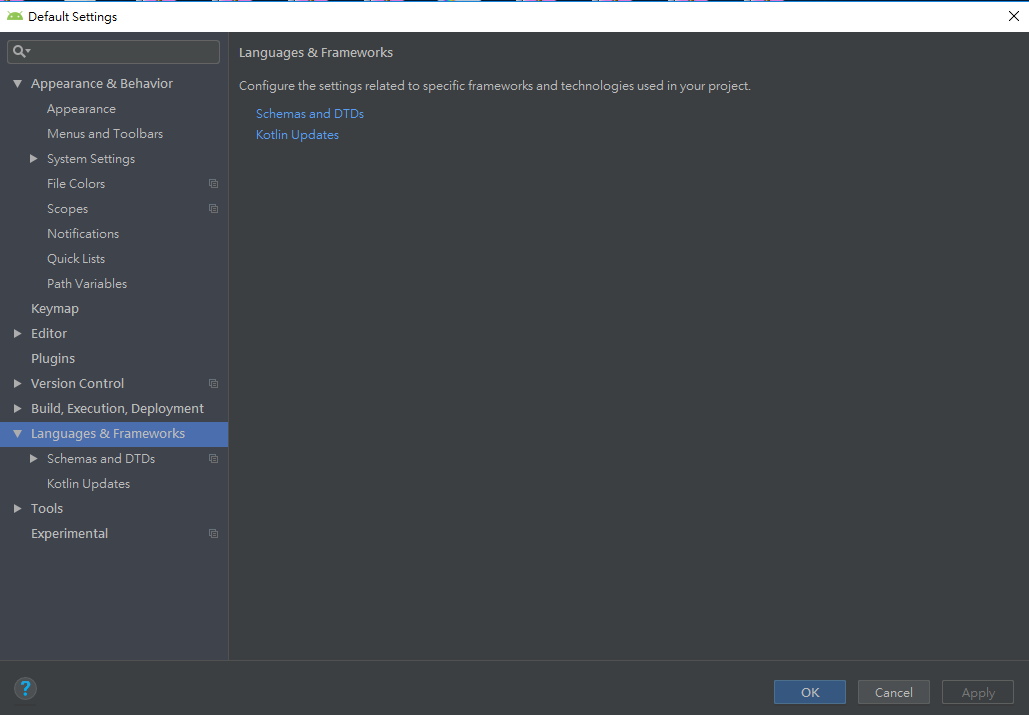Collapse the Languages & Frameworks section
1029x715 pixels.
[x=16, y=433]
